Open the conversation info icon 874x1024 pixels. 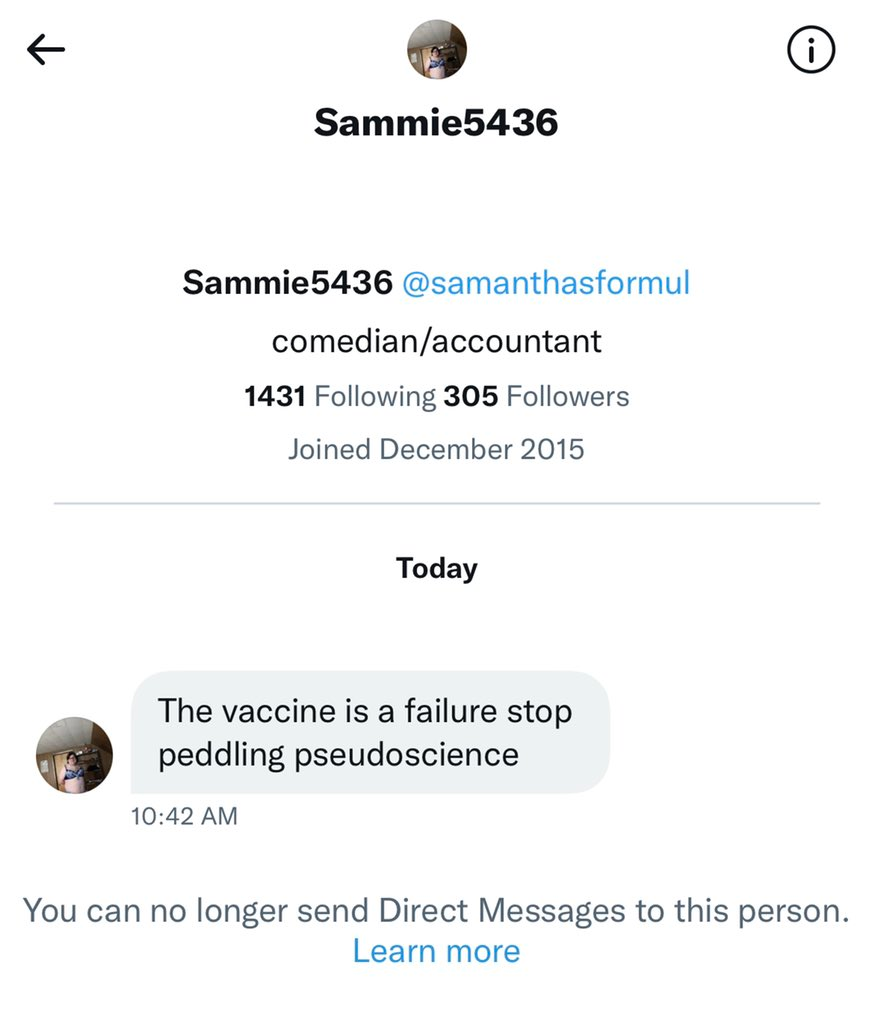pos(811,50)
